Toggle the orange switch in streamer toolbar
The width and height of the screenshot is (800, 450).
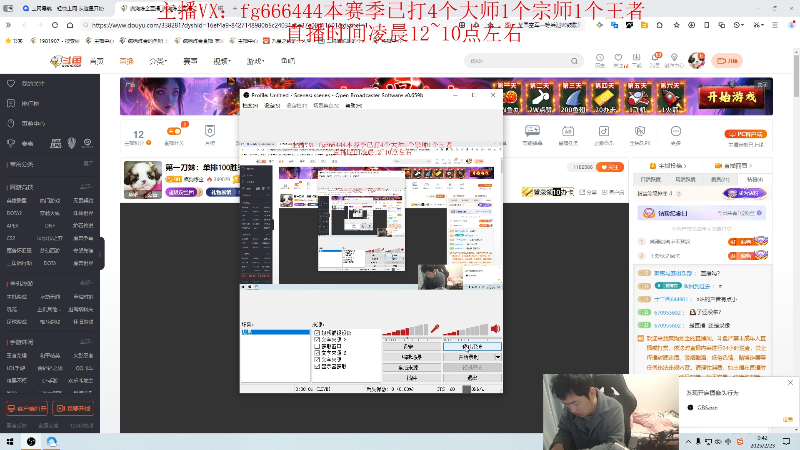click(173, 131)
